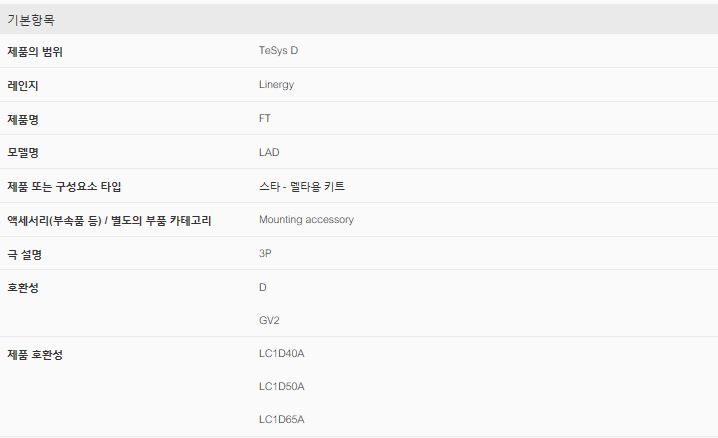Select the Mounting accessory value
Image resolution: width=718 pixels, height=438 pixels.
point(306,220)
